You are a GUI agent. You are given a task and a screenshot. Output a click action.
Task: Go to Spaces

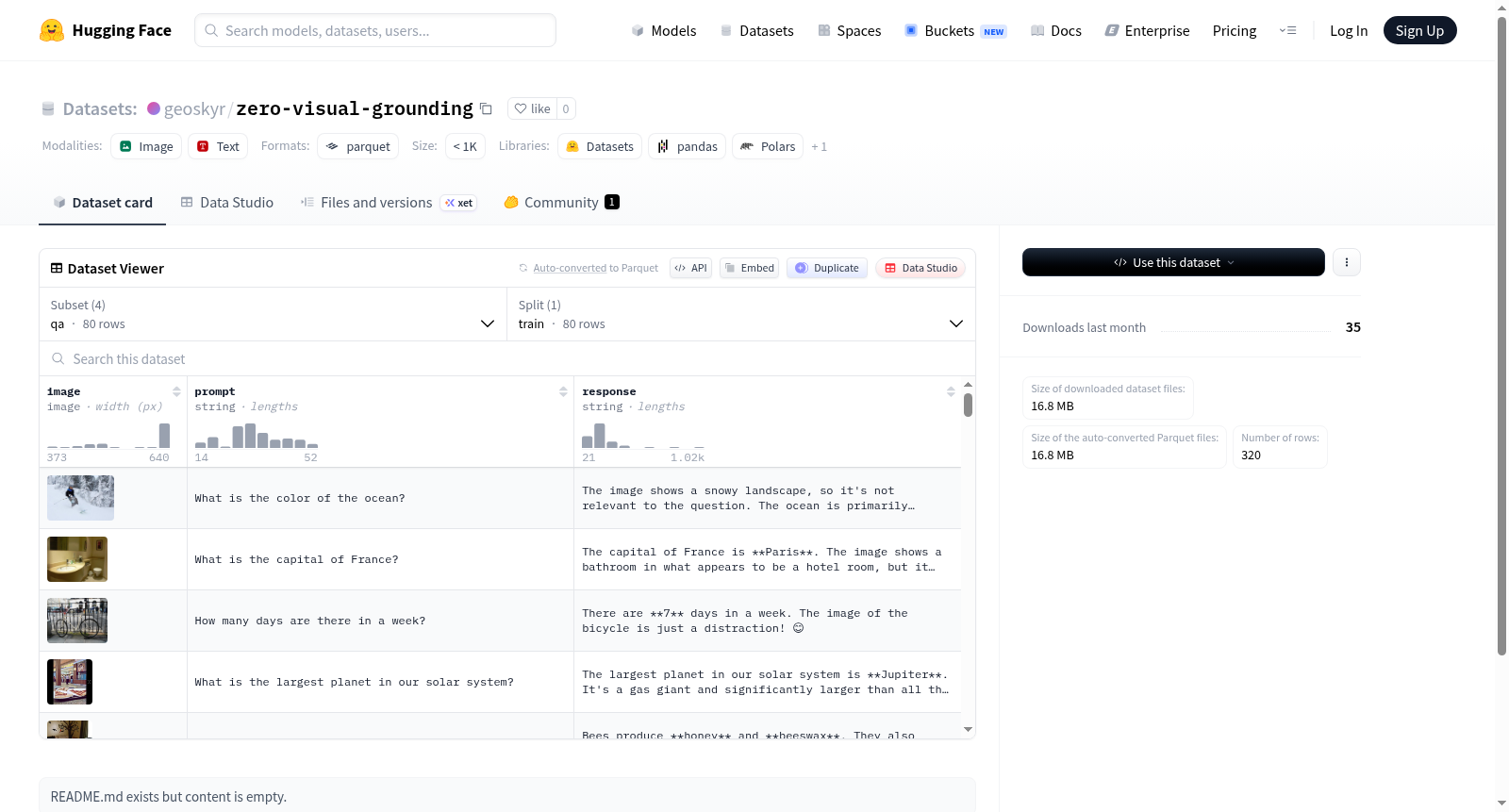849,30
